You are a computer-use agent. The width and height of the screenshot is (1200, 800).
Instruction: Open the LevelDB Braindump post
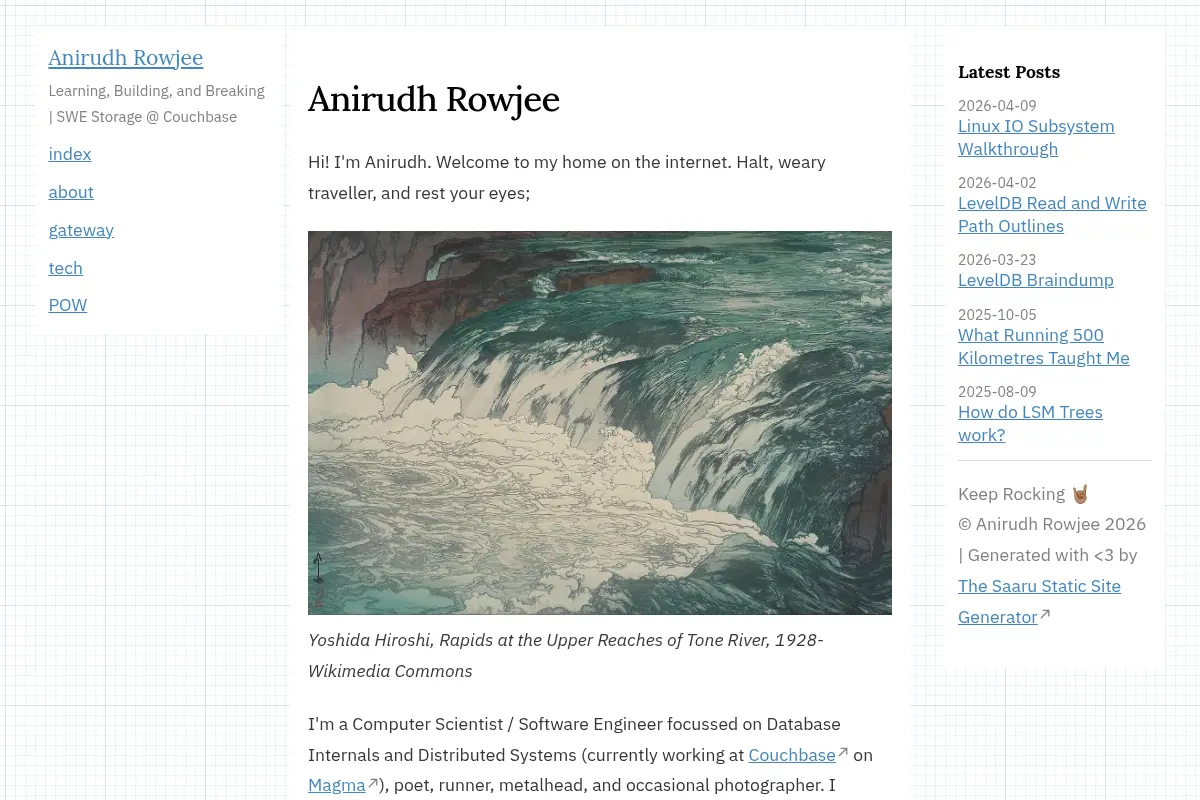[1036, 280]
